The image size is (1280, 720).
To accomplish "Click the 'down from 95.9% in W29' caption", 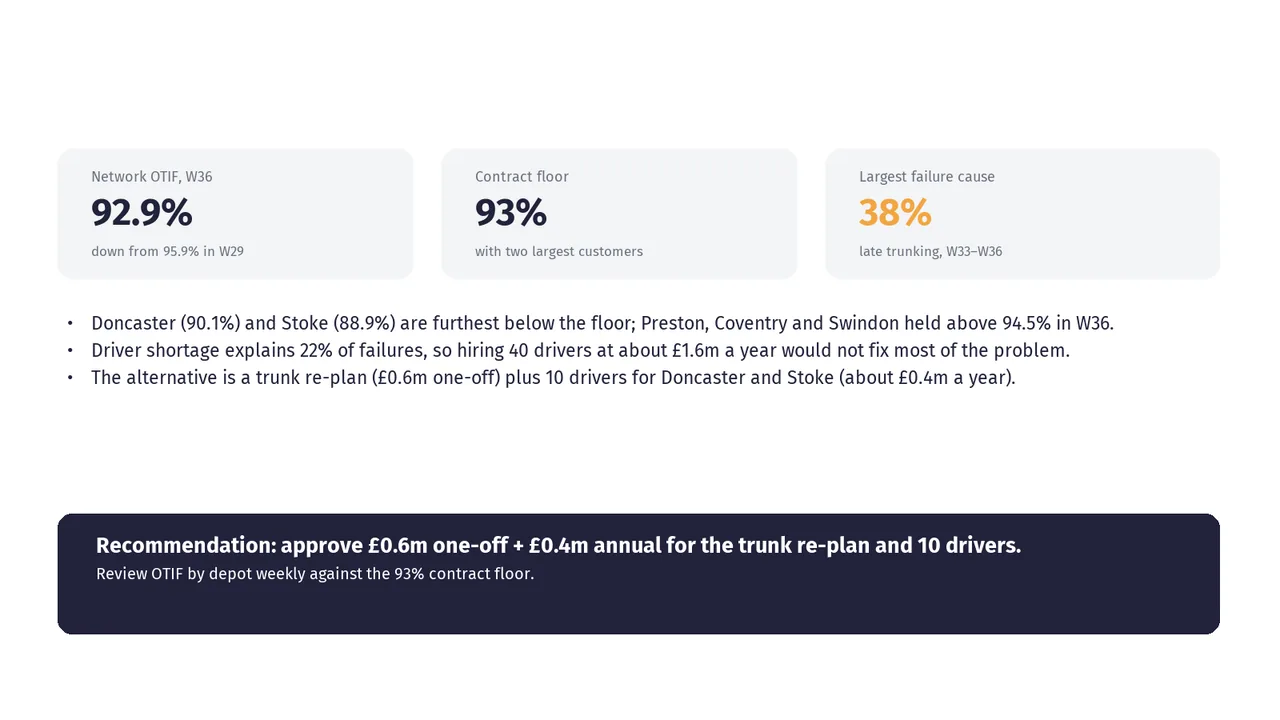I will [167, 252].
